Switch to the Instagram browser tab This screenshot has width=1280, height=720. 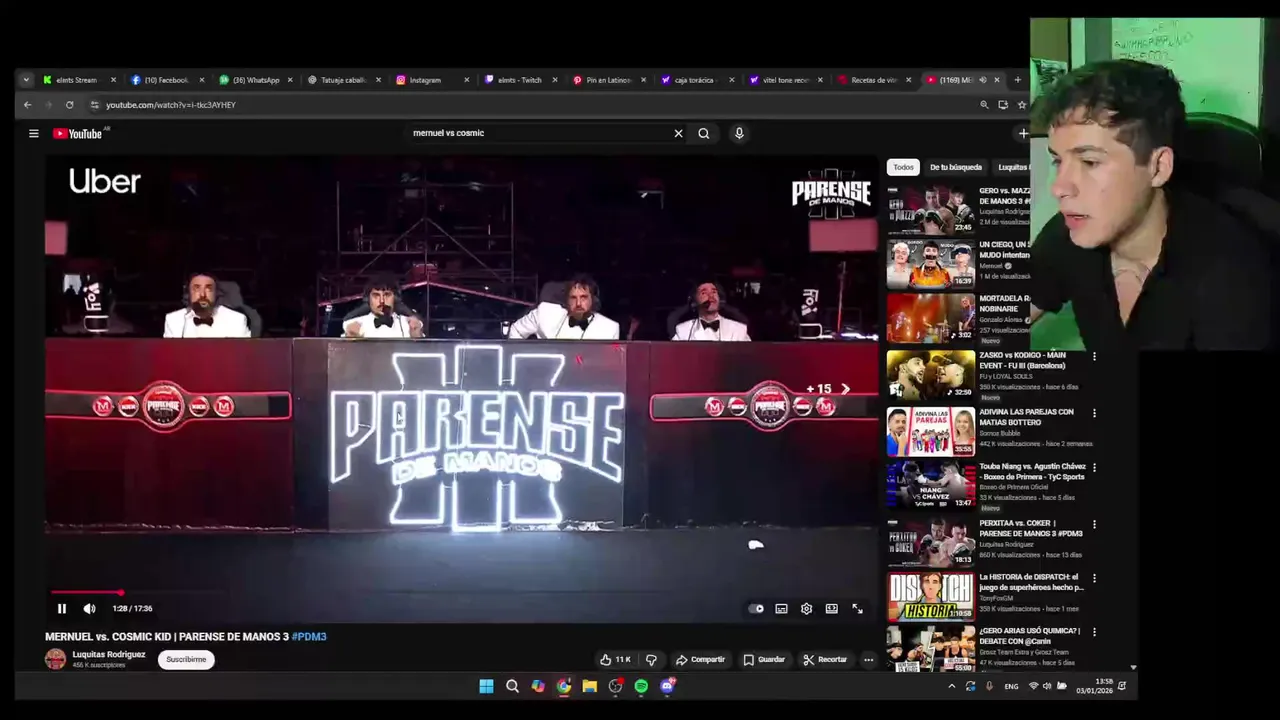tap(425, 80)
